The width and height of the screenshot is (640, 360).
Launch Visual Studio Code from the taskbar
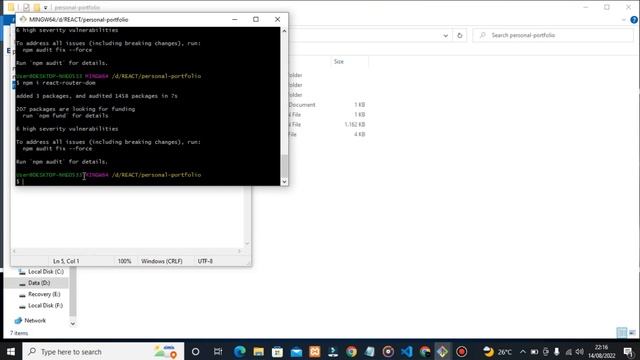point(407,351)
